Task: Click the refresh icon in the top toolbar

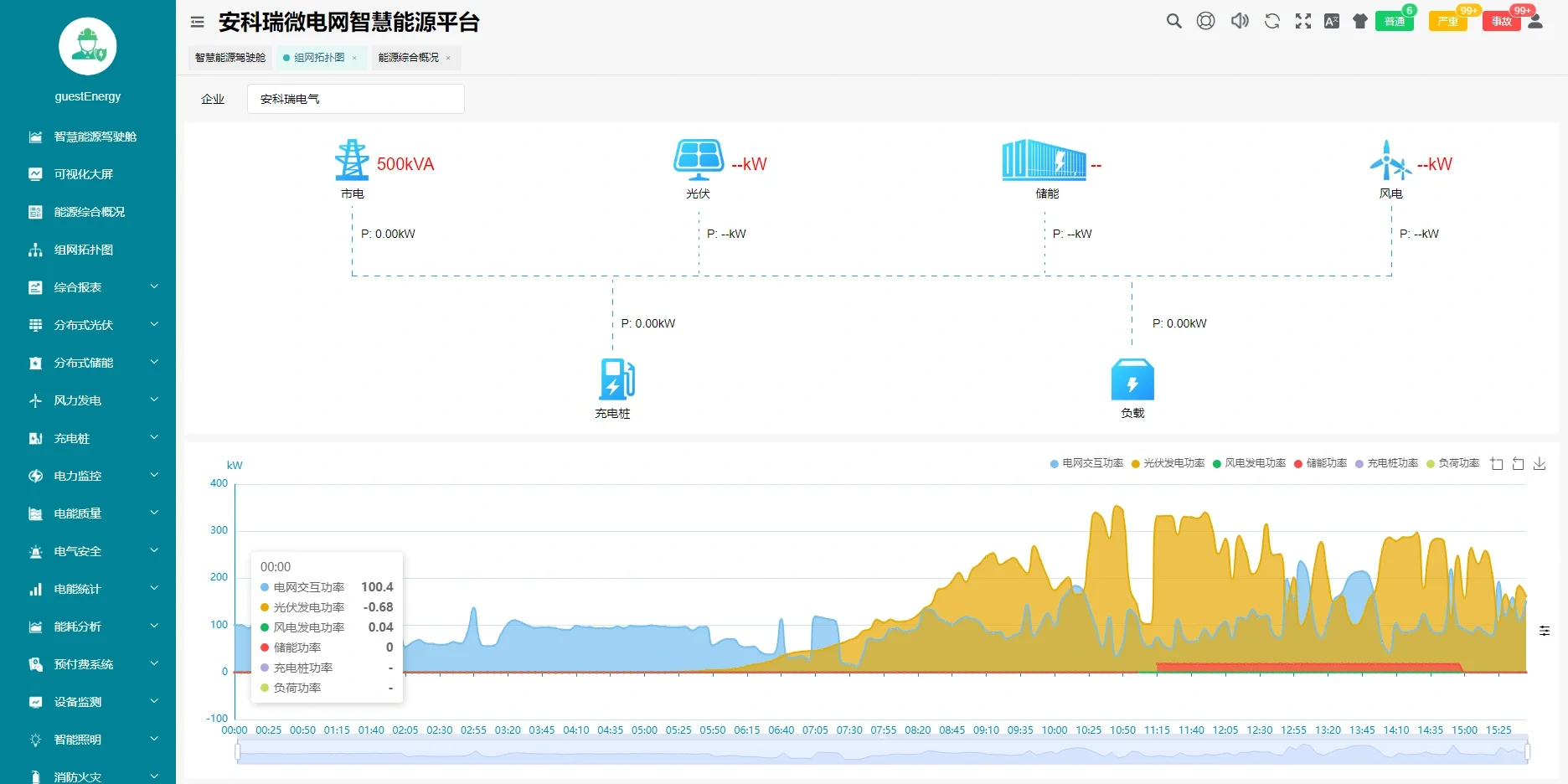Action: [1271, 21]
